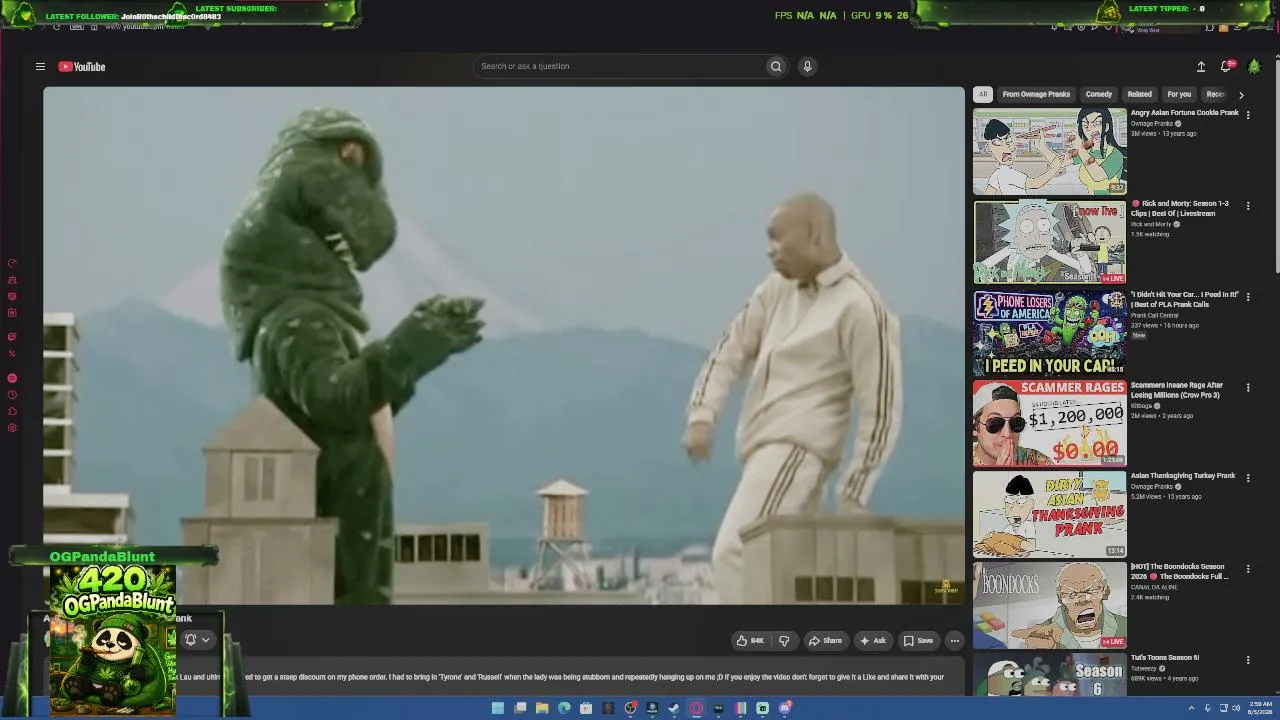
Task: Open Angry Asian Fortune Cookie Prank thumbnail
Action: point(1050,151)
